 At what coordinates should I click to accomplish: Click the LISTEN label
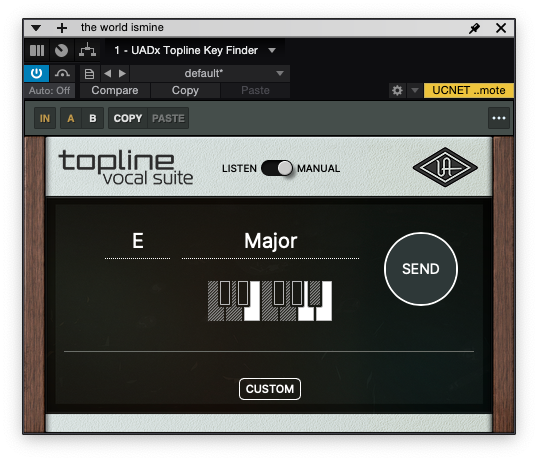click(x=239, y=168)
